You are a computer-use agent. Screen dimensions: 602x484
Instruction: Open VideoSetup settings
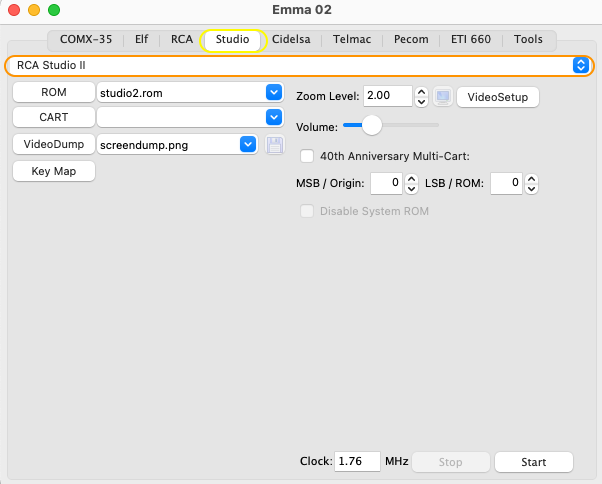498,97
